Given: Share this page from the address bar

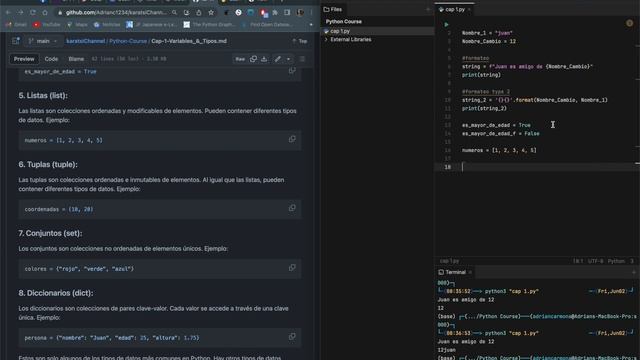Looking at the screenshot, I should point(199,13).
